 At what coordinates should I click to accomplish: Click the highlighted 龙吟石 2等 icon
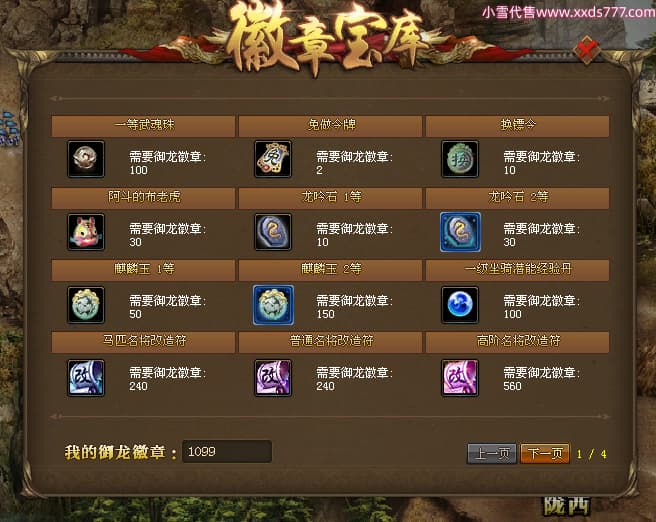pyautogui.click(x=460, y=232)
